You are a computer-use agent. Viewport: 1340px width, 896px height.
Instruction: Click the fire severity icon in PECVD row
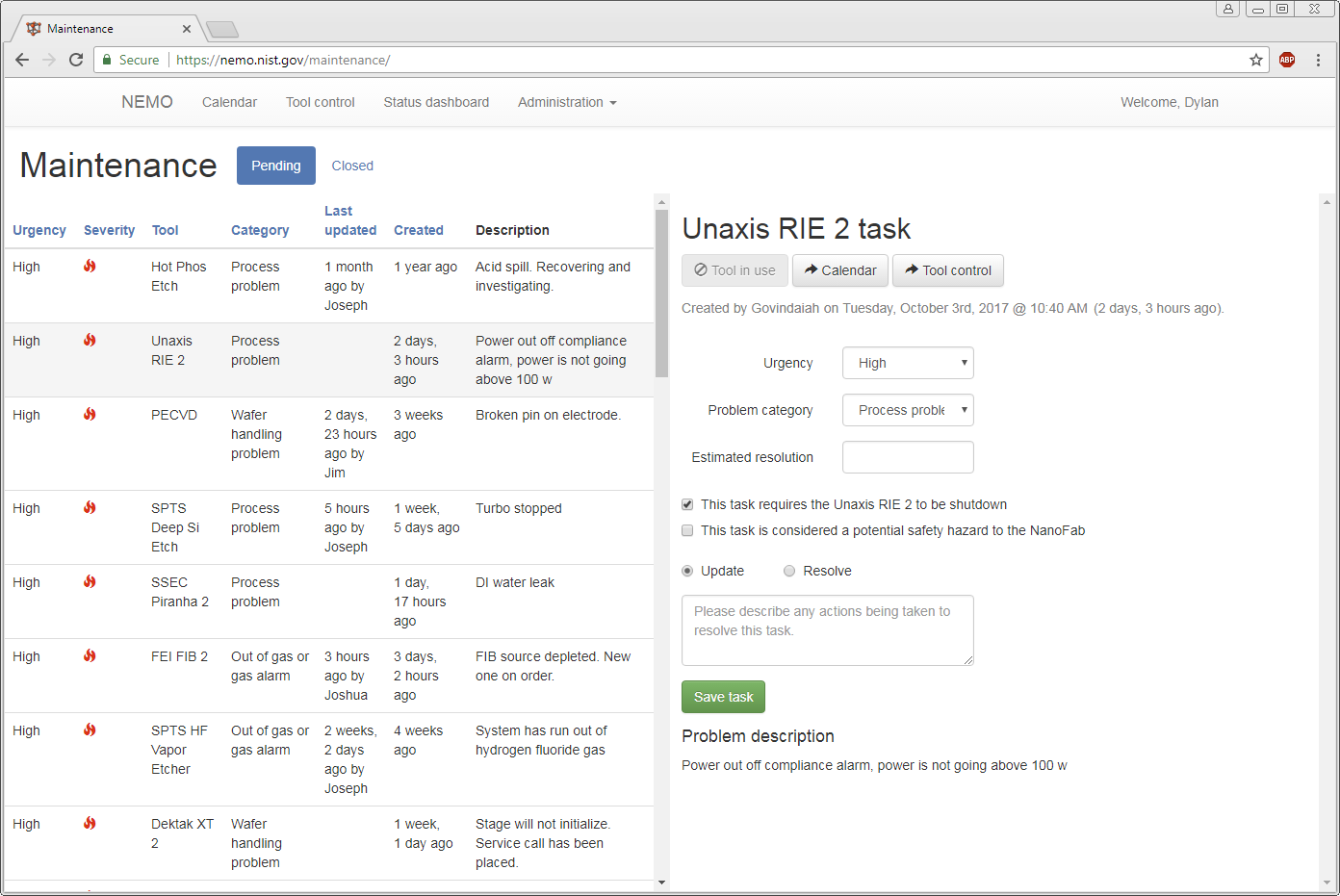coord(90,414)
